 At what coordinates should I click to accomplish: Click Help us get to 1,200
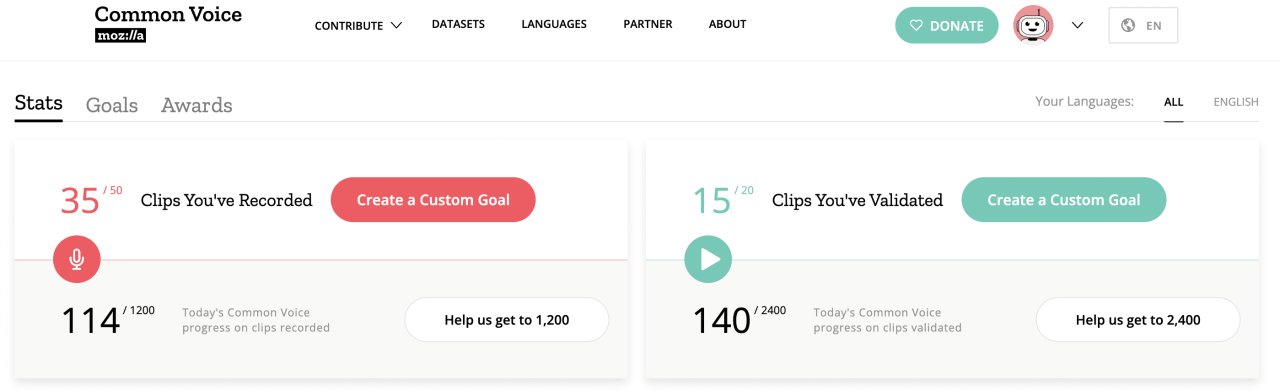pyautogui.click(x=507, y=320)
